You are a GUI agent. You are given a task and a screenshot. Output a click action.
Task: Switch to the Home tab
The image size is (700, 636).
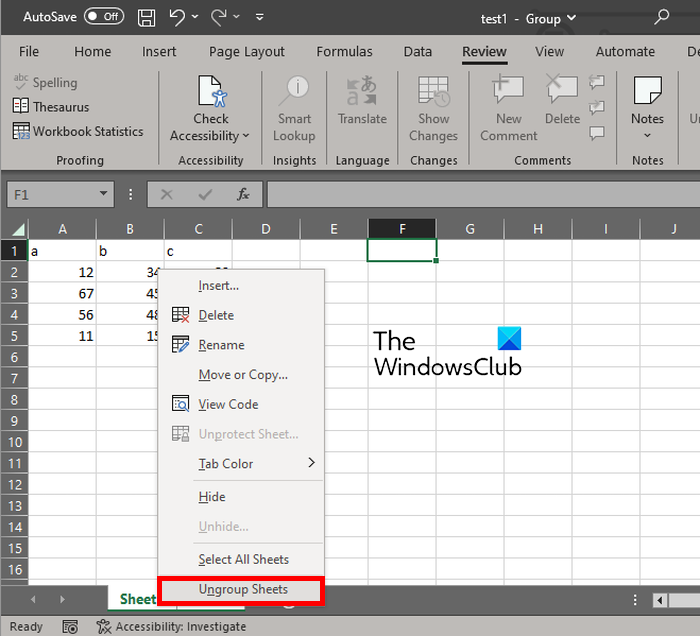pyautogui.click(x=92, y=52)
